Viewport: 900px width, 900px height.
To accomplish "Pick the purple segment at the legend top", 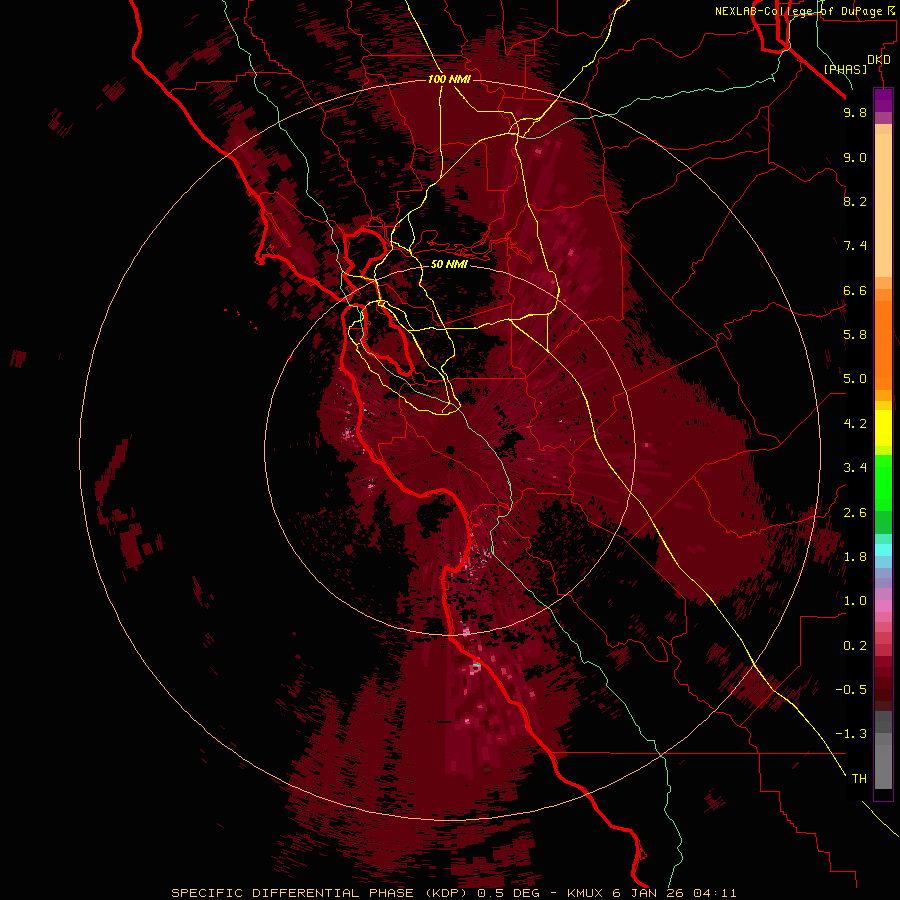I will point(883,100).
